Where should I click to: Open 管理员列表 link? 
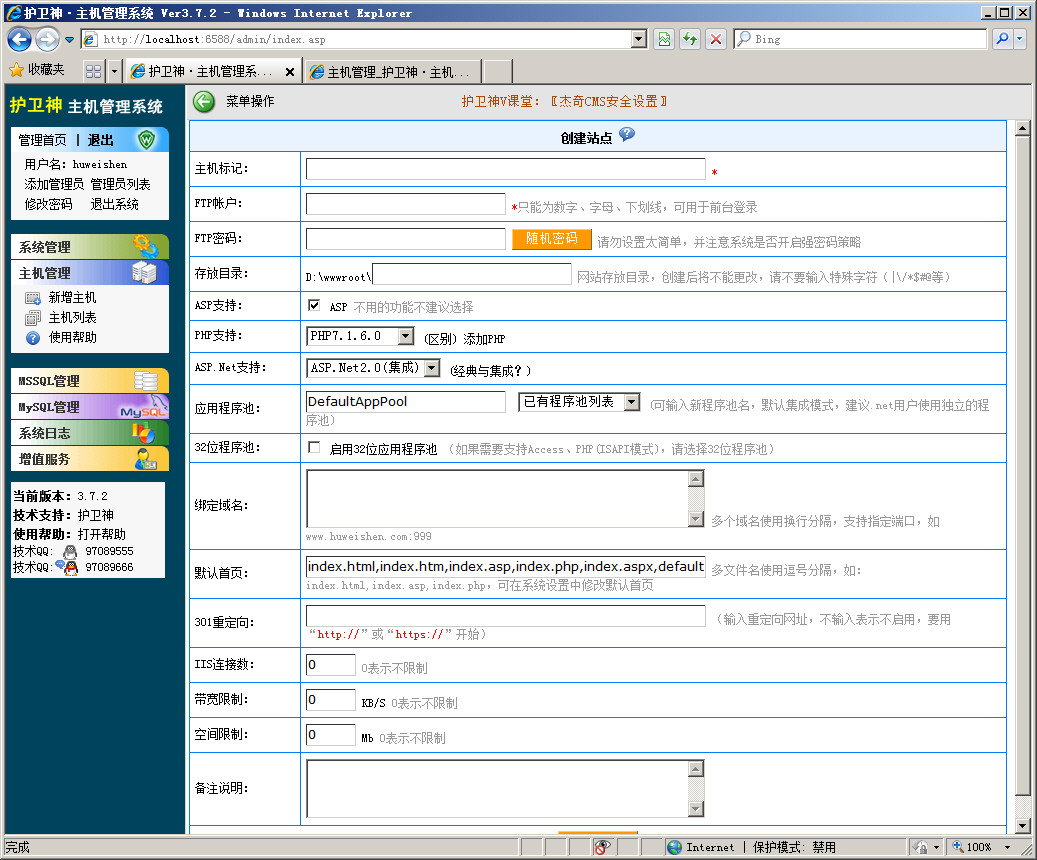click(x=120, y=184)
